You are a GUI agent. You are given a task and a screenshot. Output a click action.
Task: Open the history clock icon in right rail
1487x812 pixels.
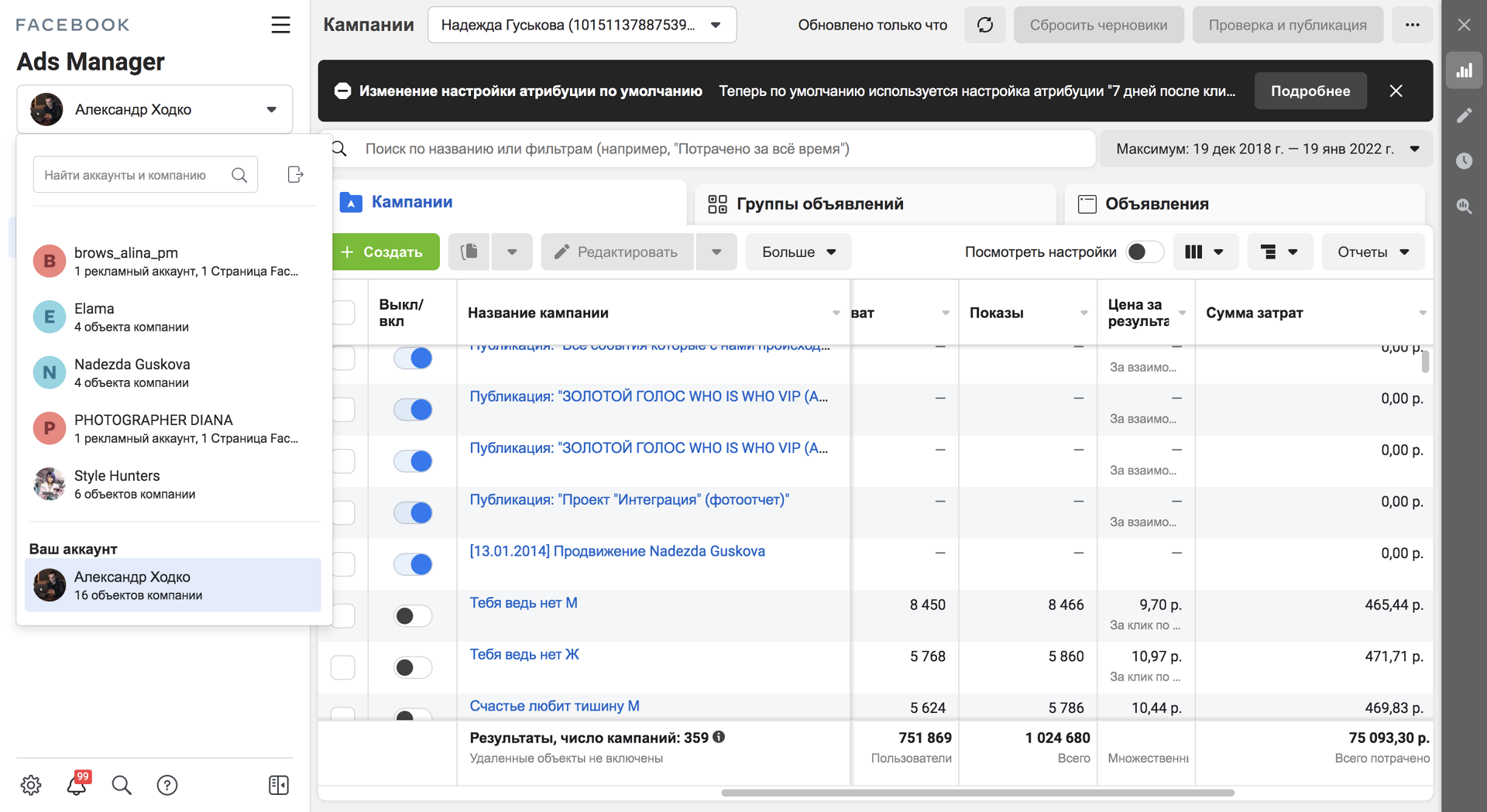[x=1464, y=160]
